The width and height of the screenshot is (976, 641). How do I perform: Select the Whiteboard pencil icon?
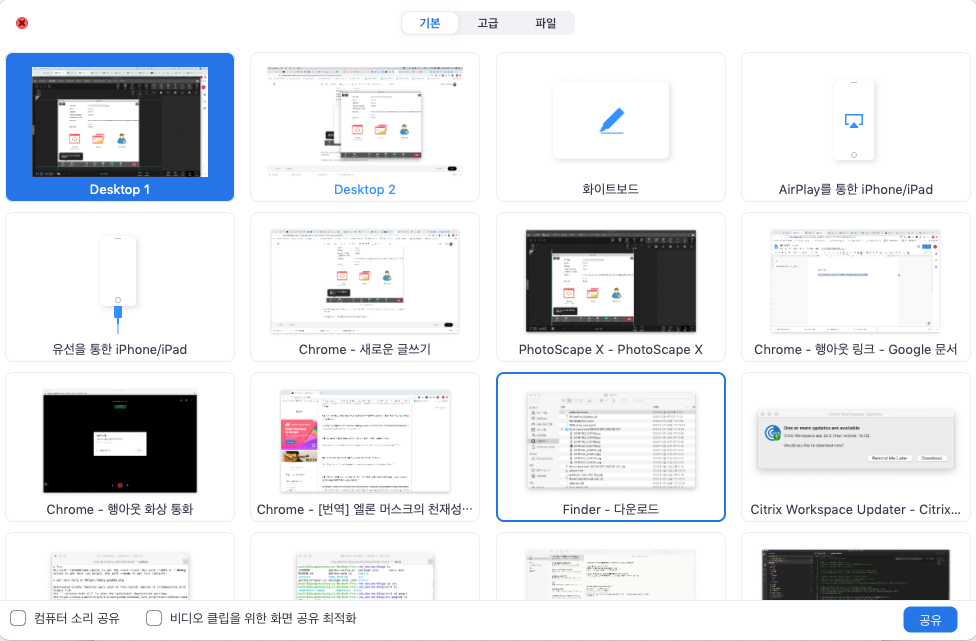tap(611, 120)
